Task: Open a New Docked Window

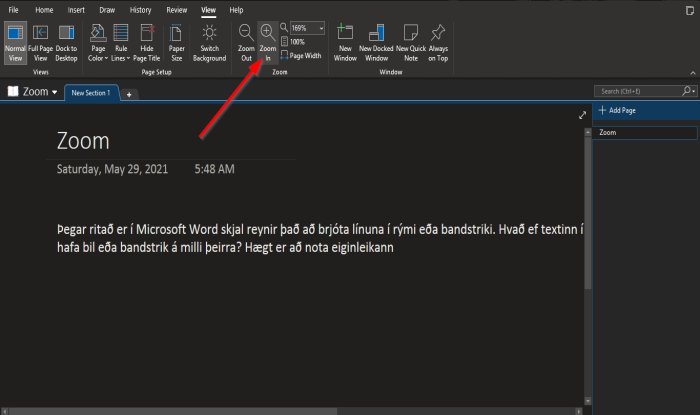Action: coord(374,42)
